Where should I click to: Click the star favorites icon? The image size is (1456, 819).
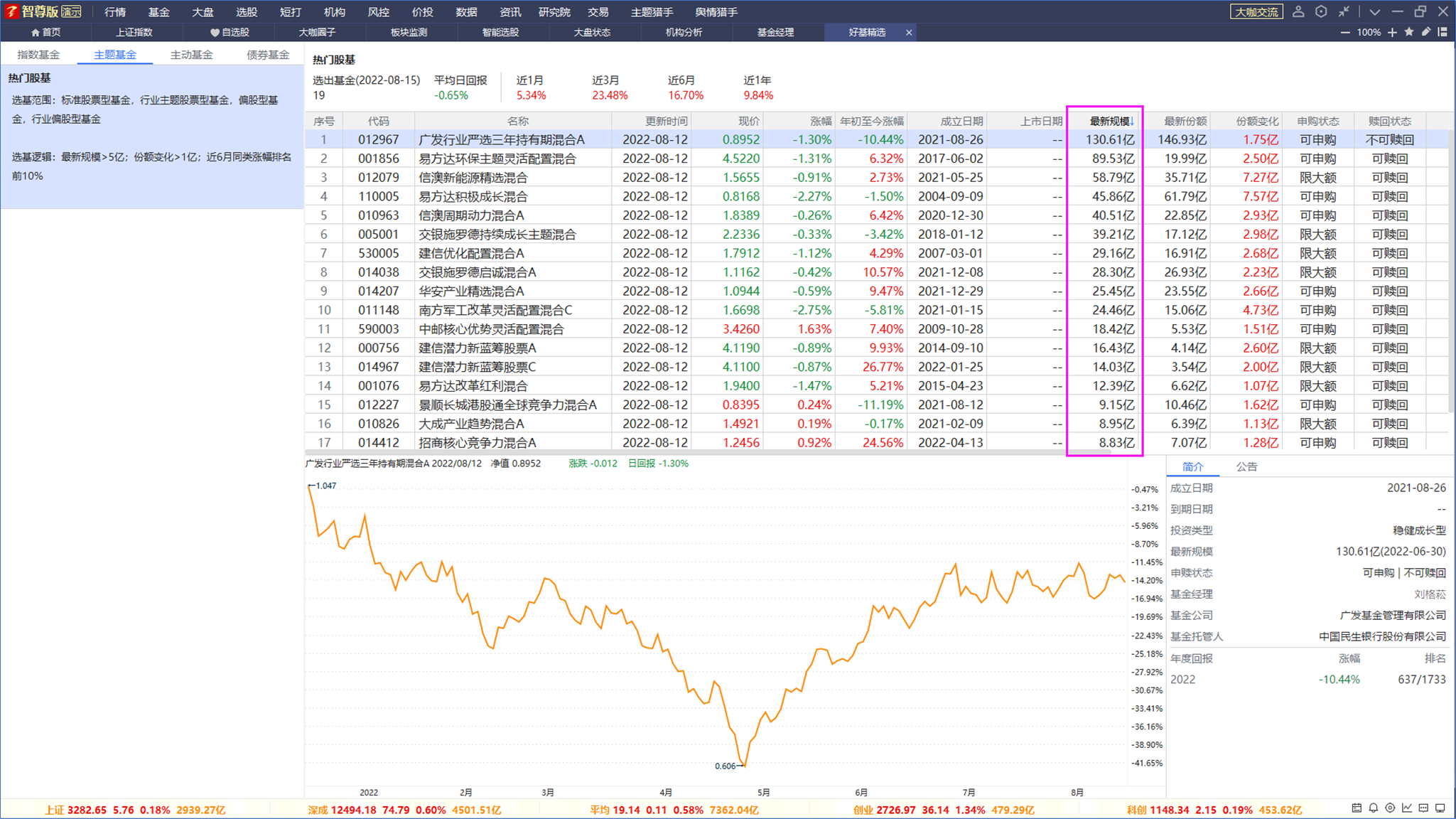click(x=1409, y=32)
